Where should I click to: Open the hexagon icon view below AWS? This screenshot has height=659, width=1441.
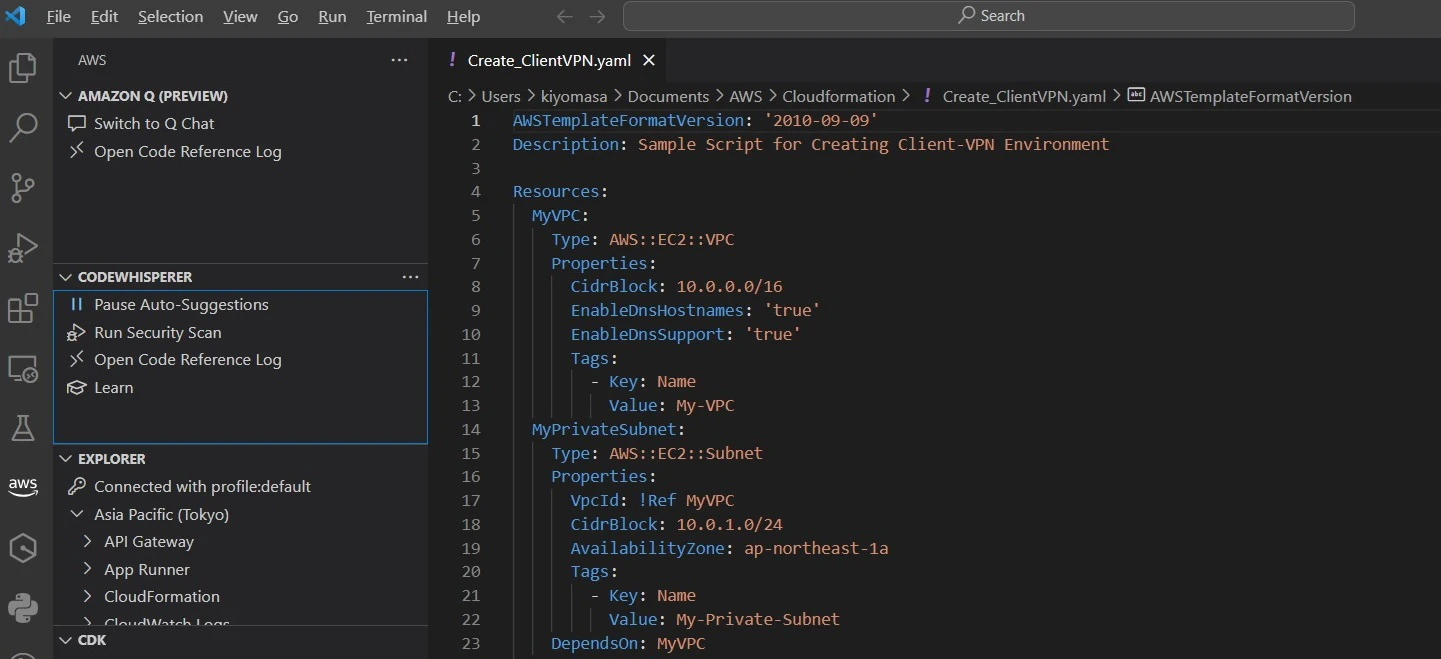click(23, 547)
